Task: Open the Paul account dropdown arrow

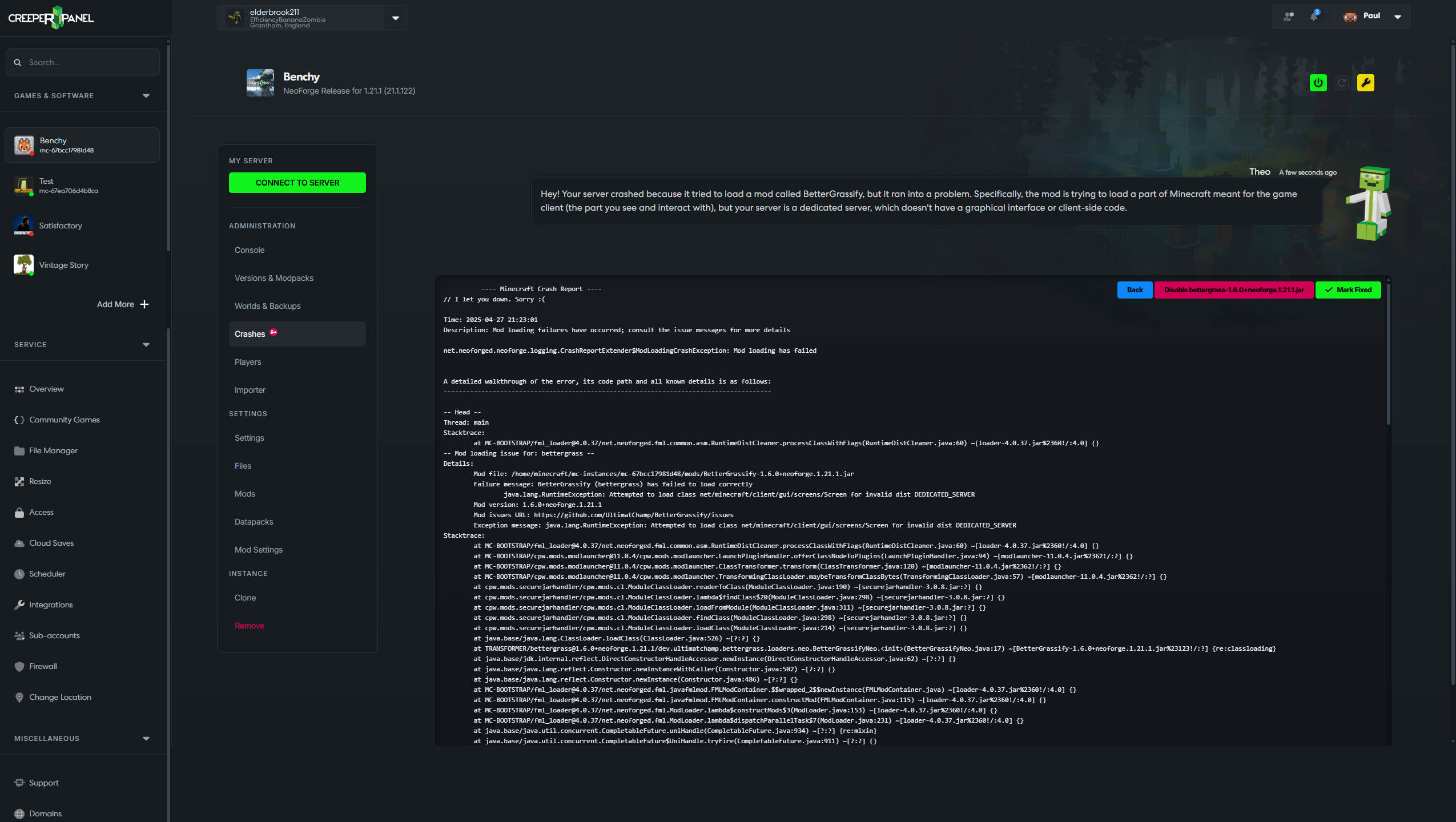Action: click(x=1398, y=17)
